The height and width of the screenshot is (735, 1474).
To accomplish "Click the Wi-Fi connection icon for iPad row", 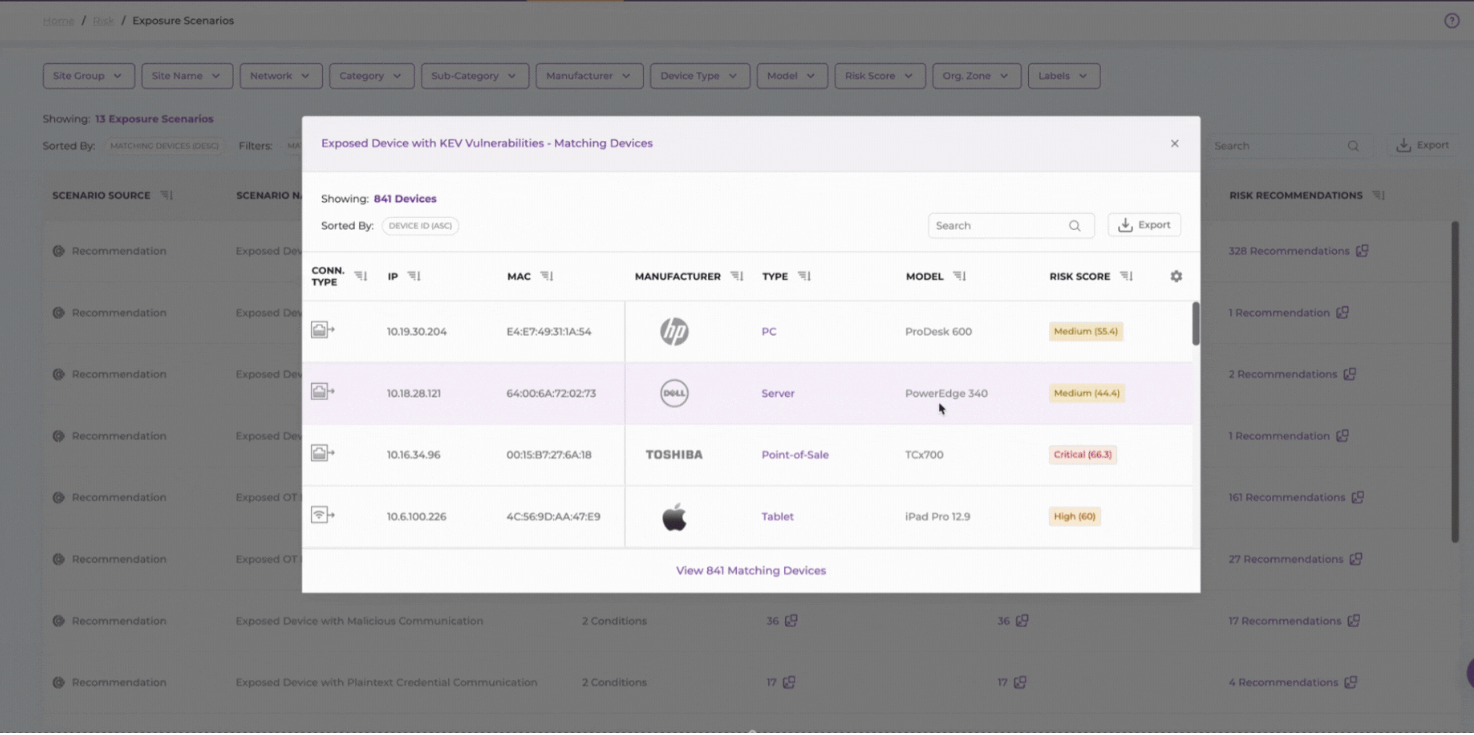I will [x=322, y=516].
